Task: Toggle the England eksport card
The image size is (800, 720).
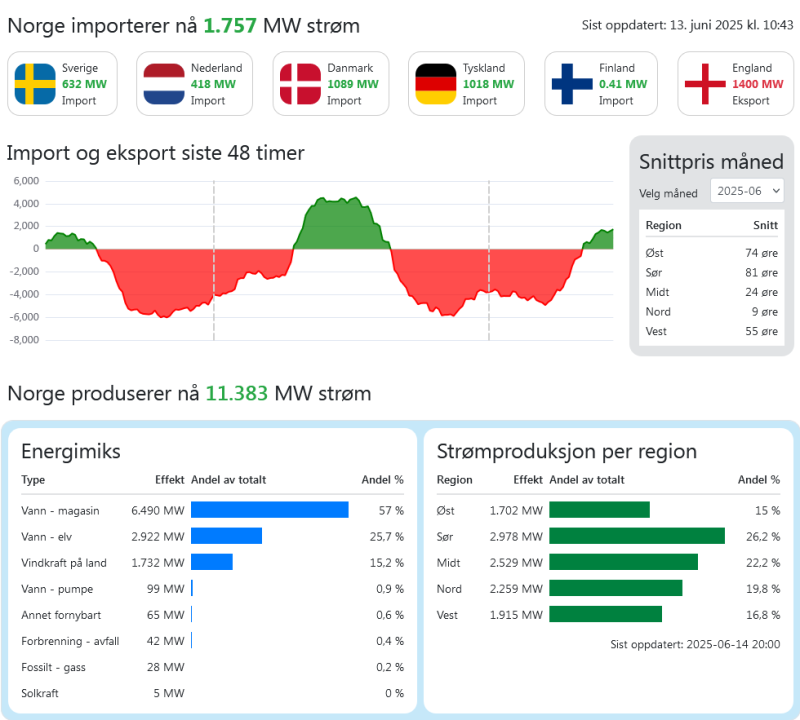Action: [737, 83]
